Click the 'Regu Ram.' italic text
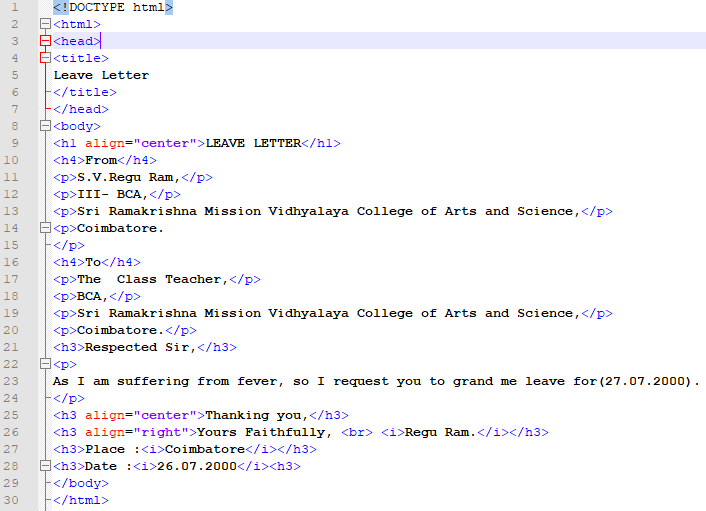Screen dimensions: 706x511 [440, 432]
